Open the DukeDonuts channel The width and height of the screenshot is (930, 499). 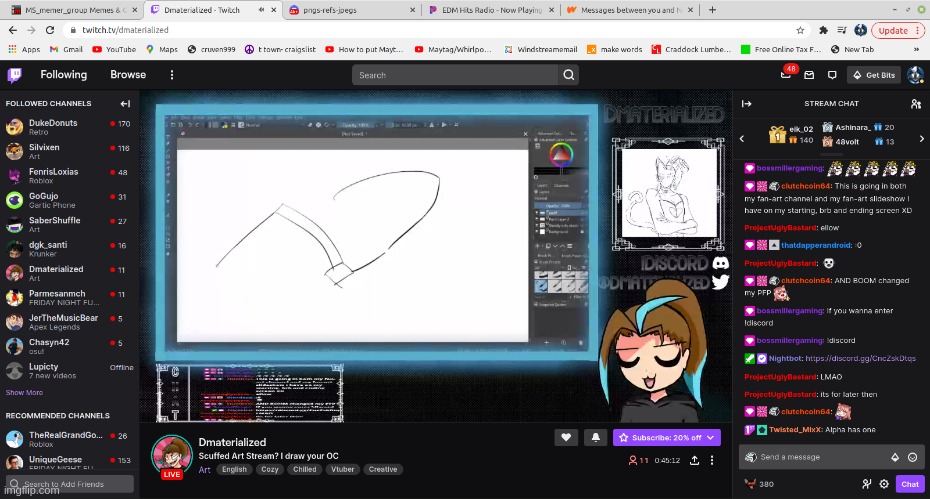[x=69, y=126]
